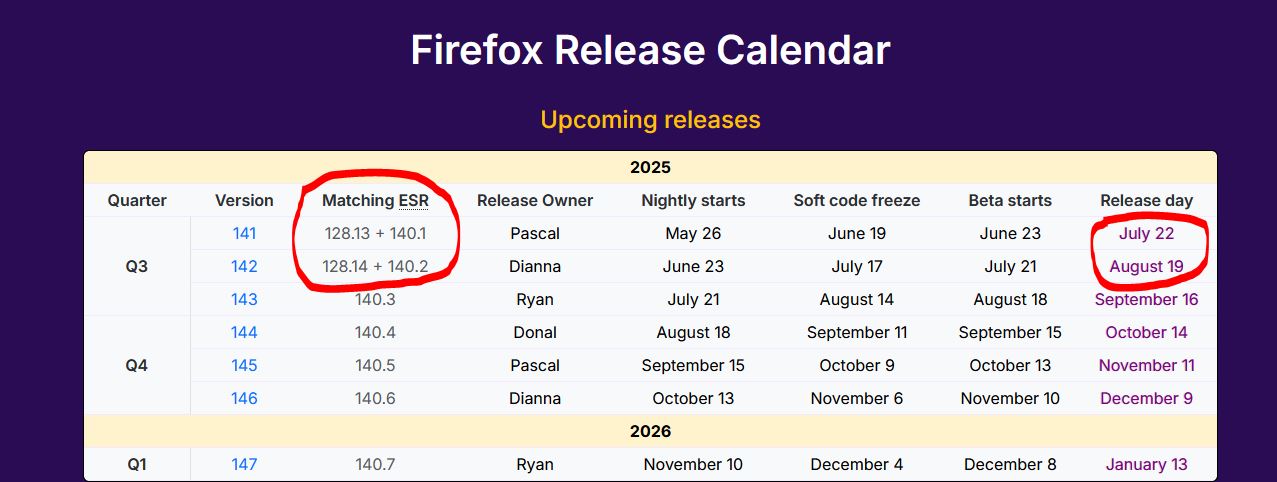This screenshot has width=1277, height=482.
Task: Select the version 145 link
Action: 244,366
